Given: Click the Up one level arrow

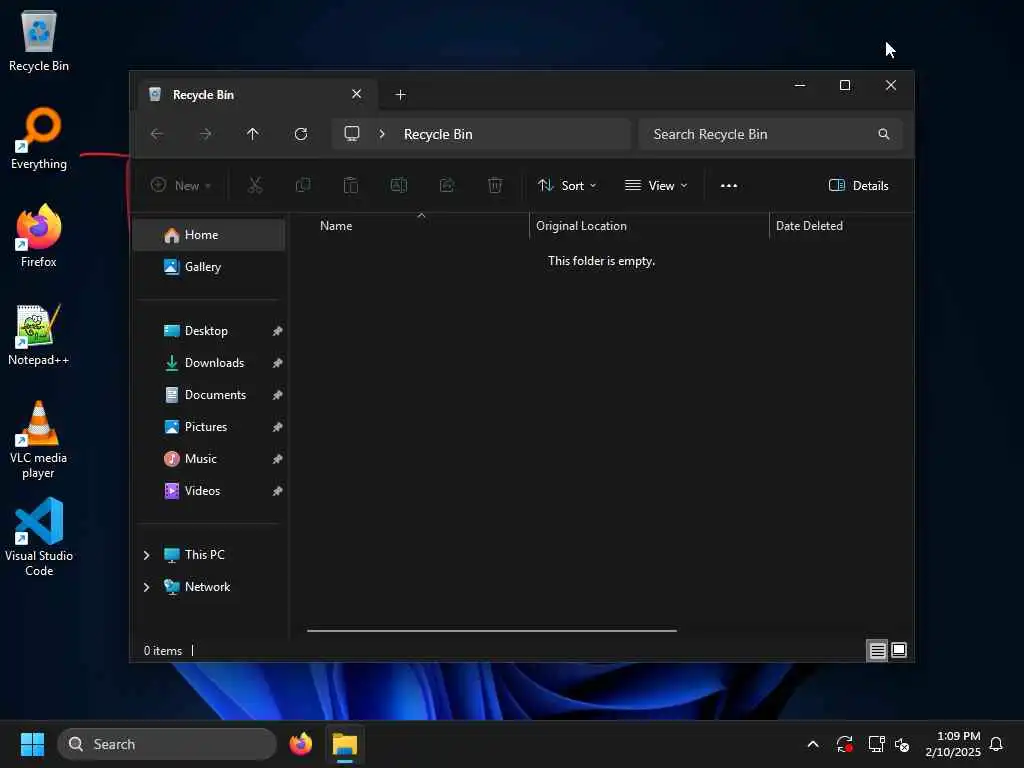Looking at the screenshot, I should [253, 134].
